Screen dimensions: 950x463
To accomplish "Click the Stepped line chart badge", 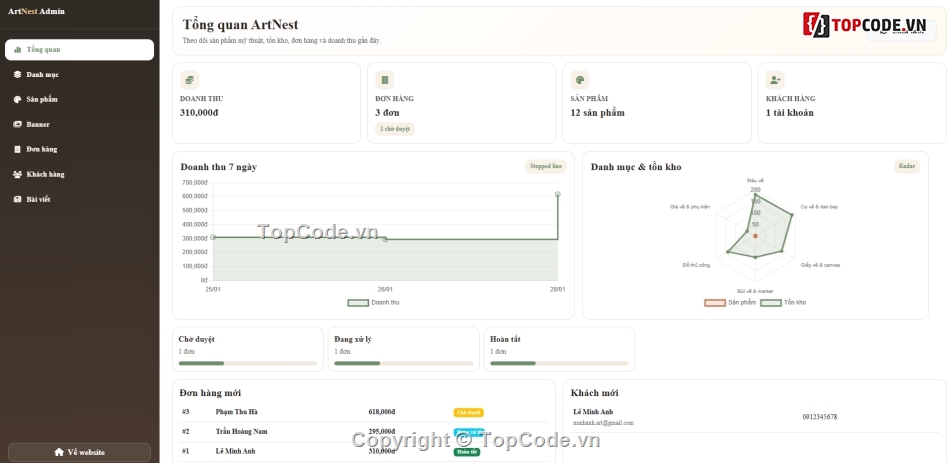I will (545, 167).
